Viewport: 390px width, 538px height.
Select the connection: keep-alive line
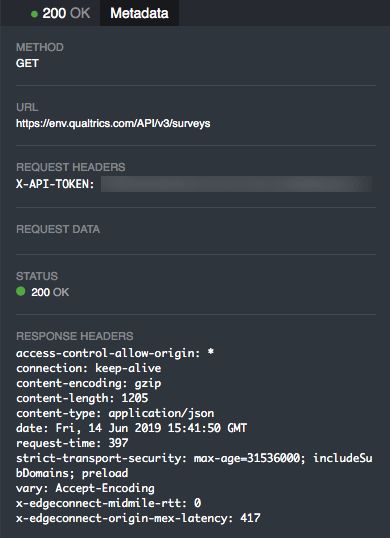pos(89,368)
